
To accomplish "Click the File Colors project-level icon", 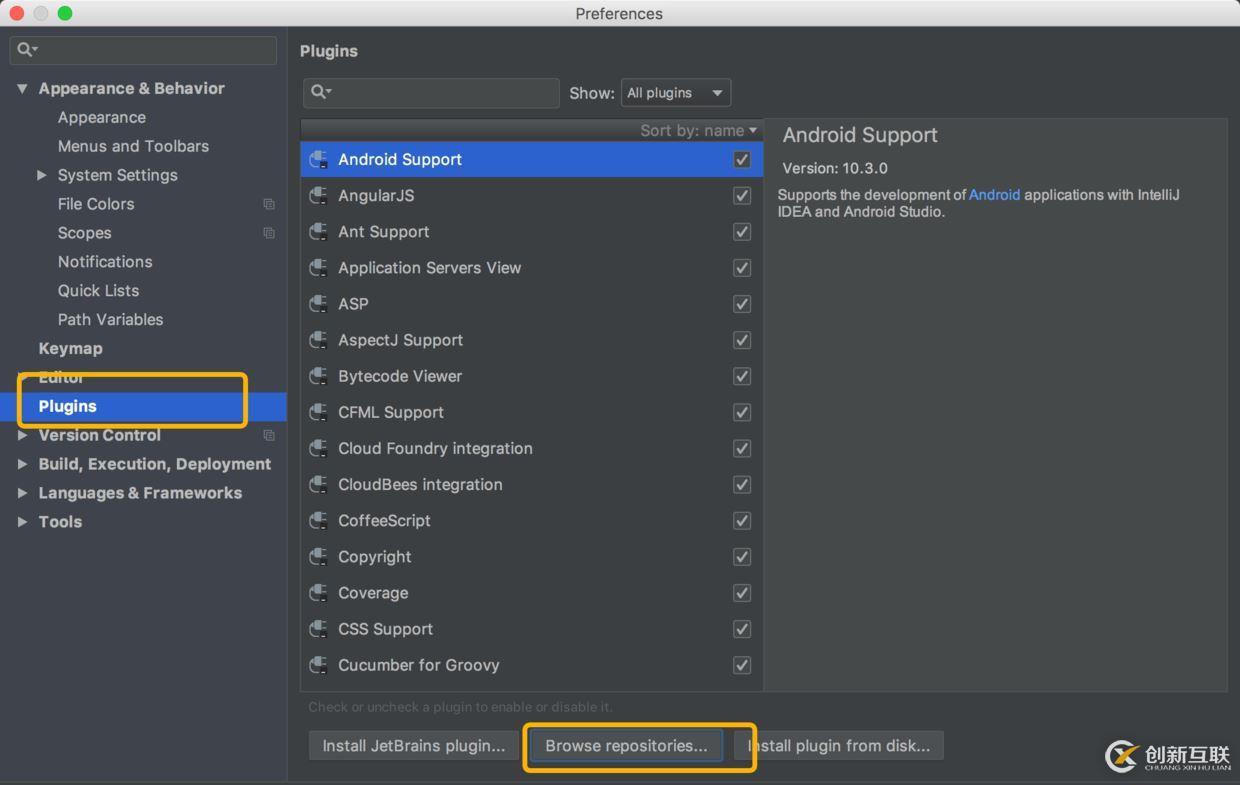I will [x=269, y=204].
